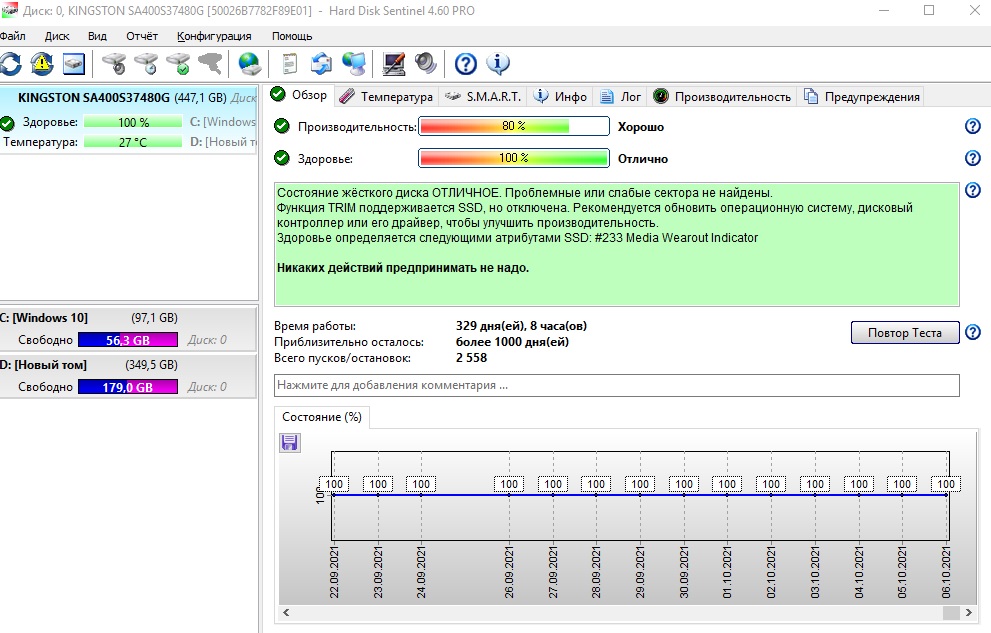The height and width of the screenshot is (633, 991).
Task: Click the yellow warning refresh toolbar icon
Action: pyautogui.click(x=42, y=64)
